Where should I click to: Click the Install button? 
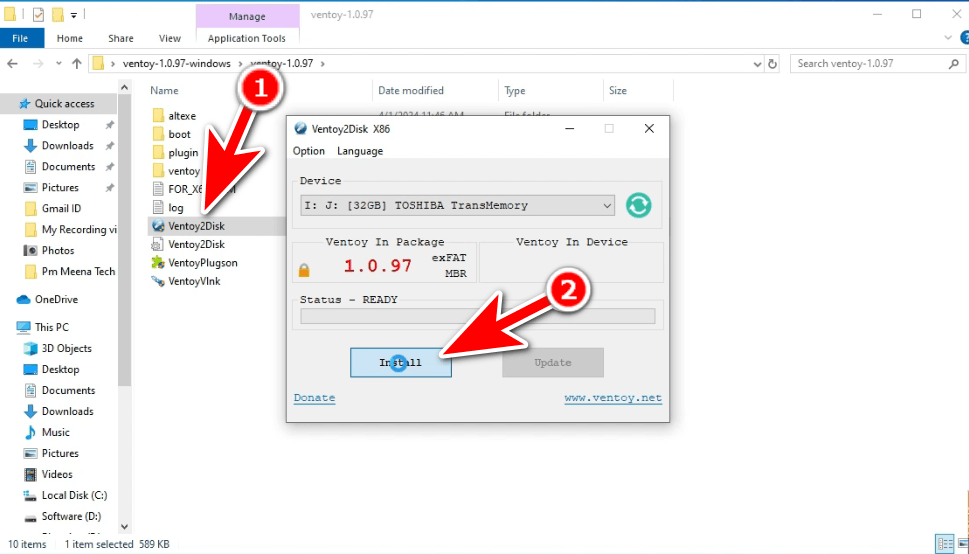pyautogui.click(x=400, y=363)
